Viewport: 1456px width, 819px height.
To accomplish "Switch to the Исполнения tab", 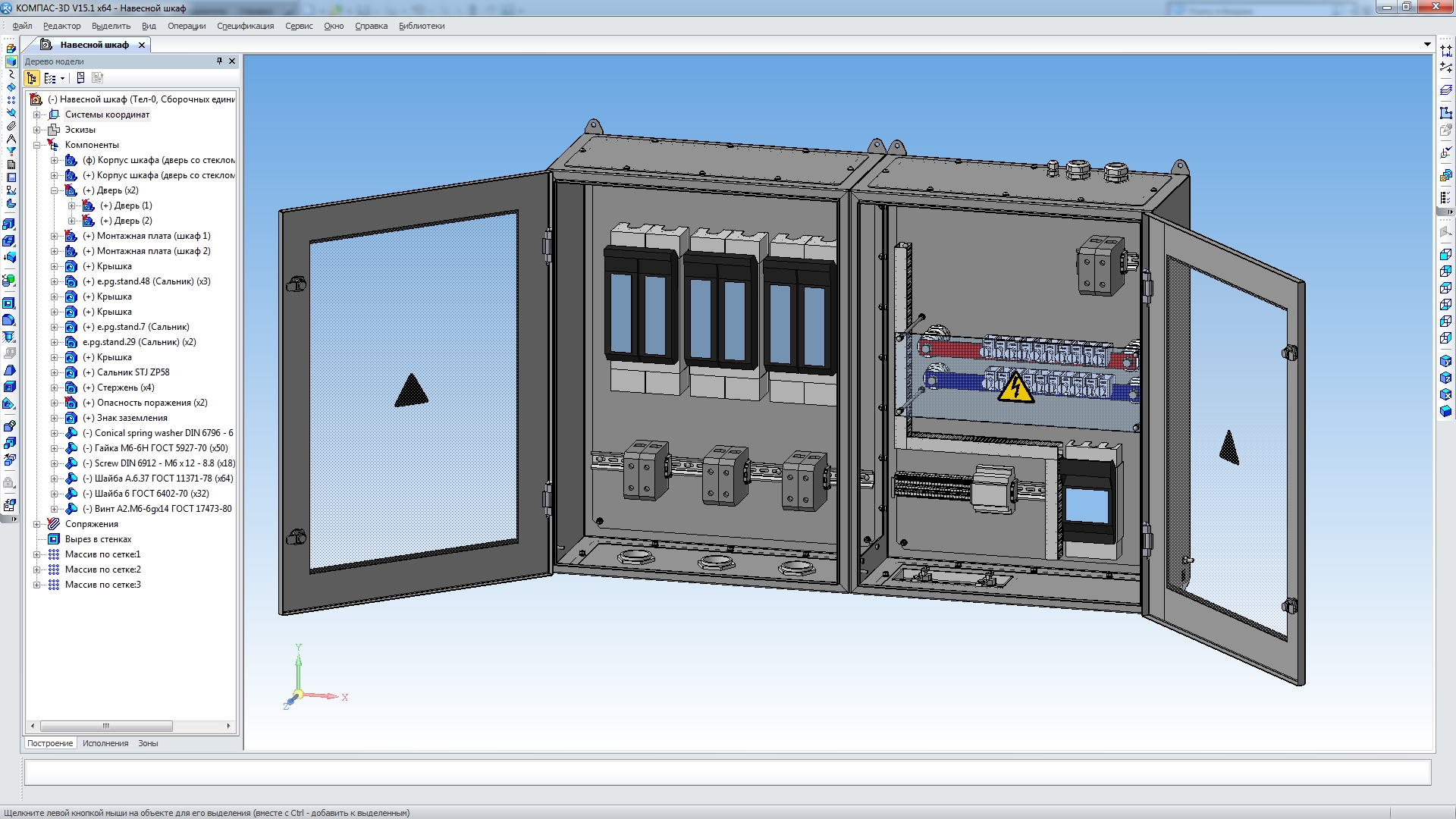I will [105, 743].
